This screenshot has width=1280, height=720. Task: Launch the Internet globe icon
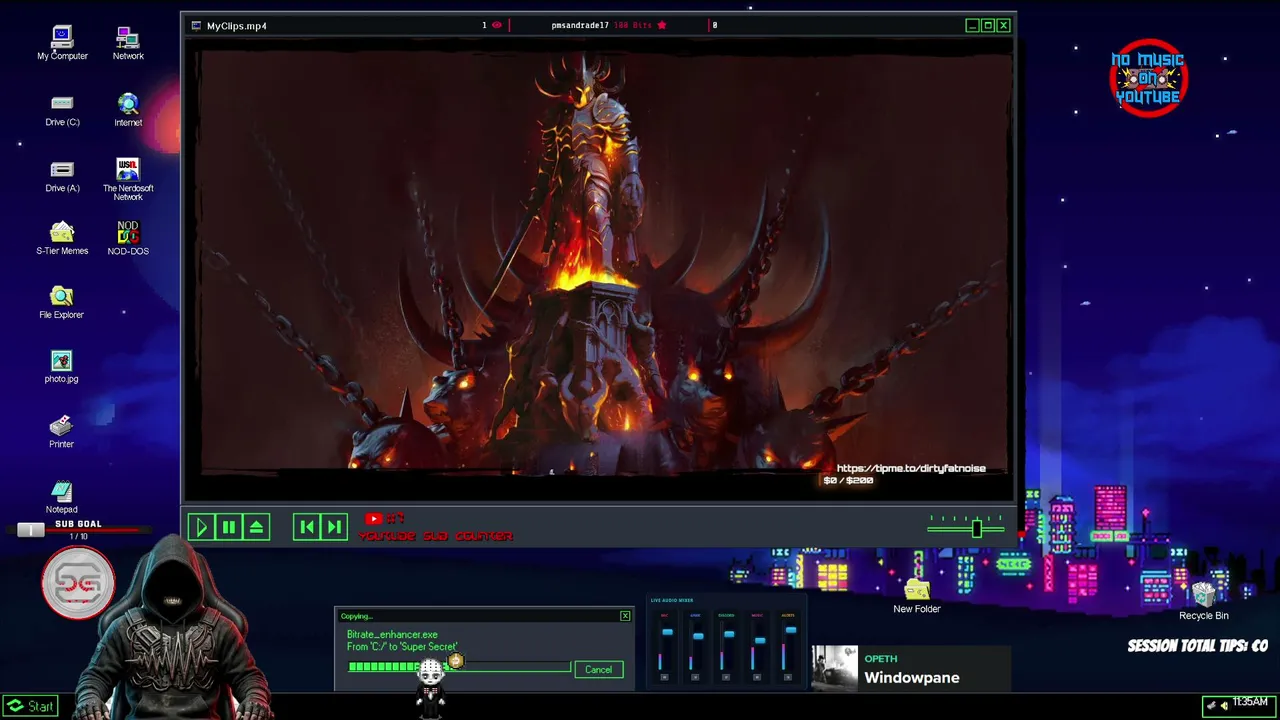(128, 110)
